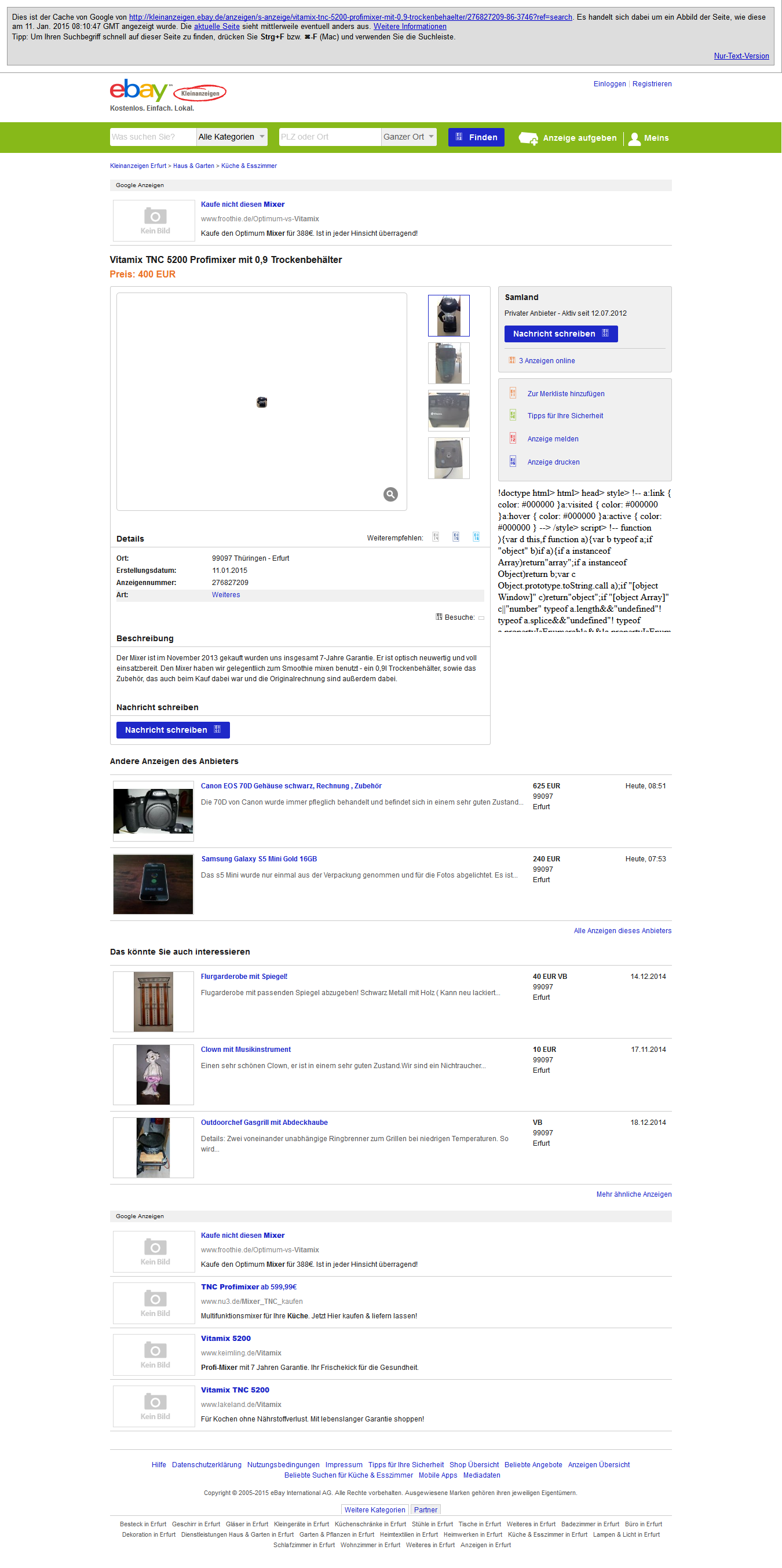The width and height of the screenshot is (782, 1568).
Task: Open Samsung Galaxy S5 Mini listing photo
Action: 154,884
